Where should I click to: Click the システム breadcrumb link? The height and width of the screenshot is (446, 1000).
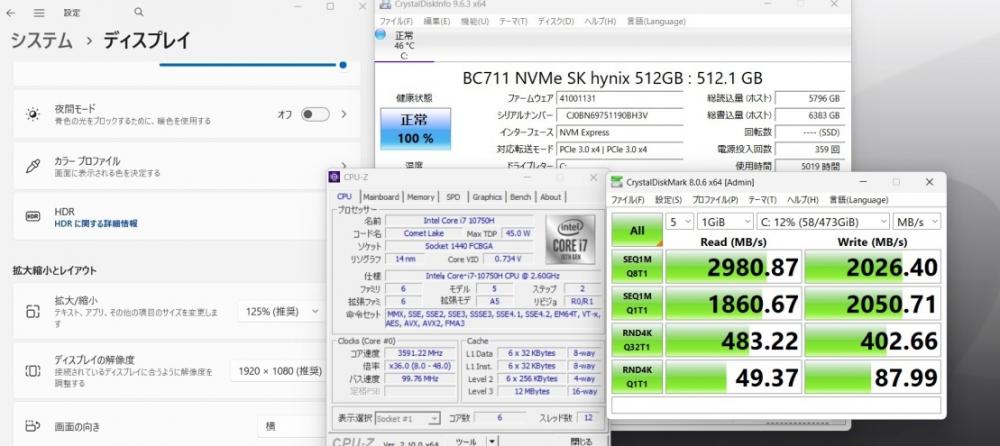tap(41, 41)
